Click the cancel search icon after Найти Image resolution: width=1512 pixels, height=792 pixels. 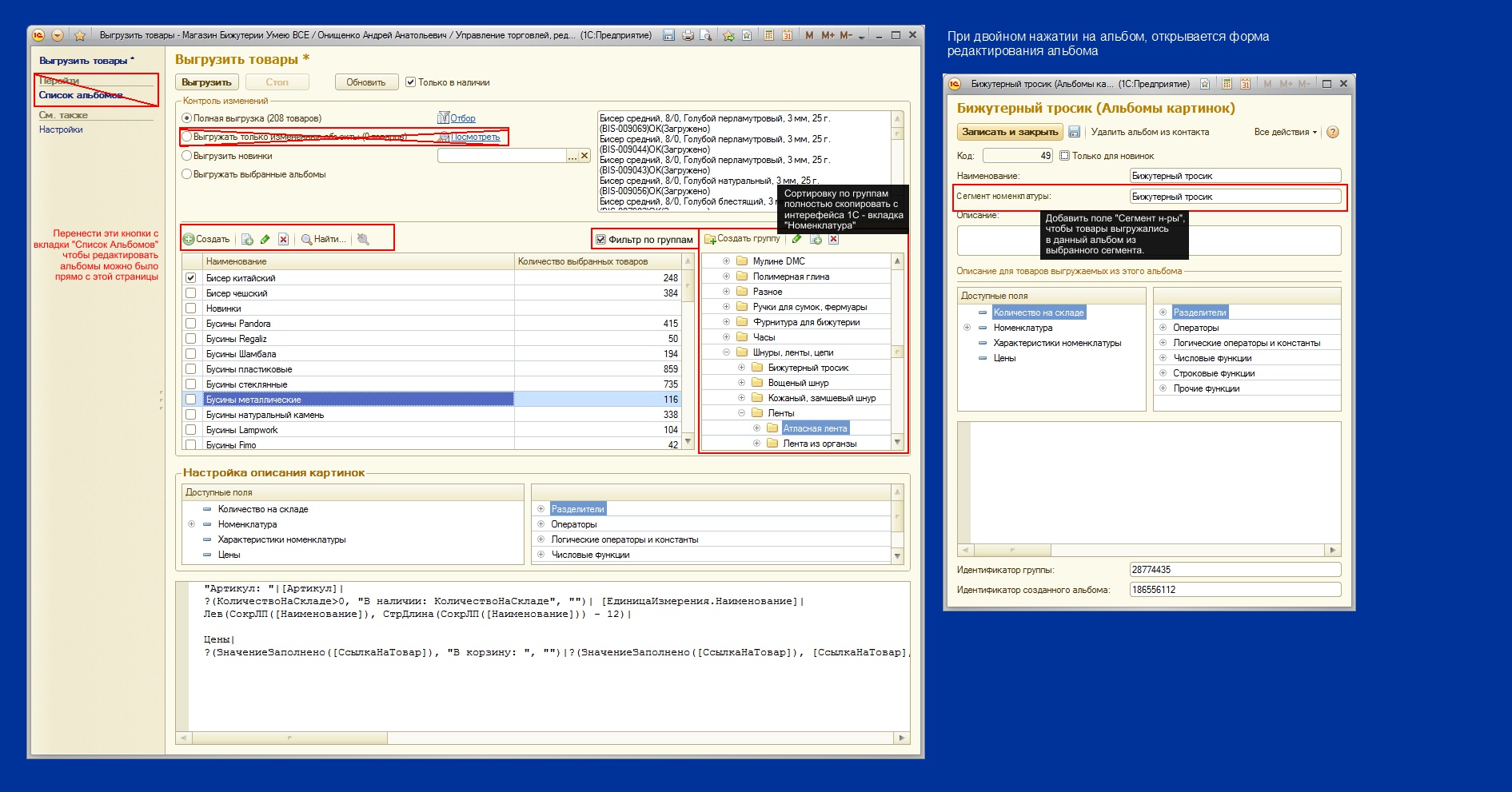click(x=363, y=239)
